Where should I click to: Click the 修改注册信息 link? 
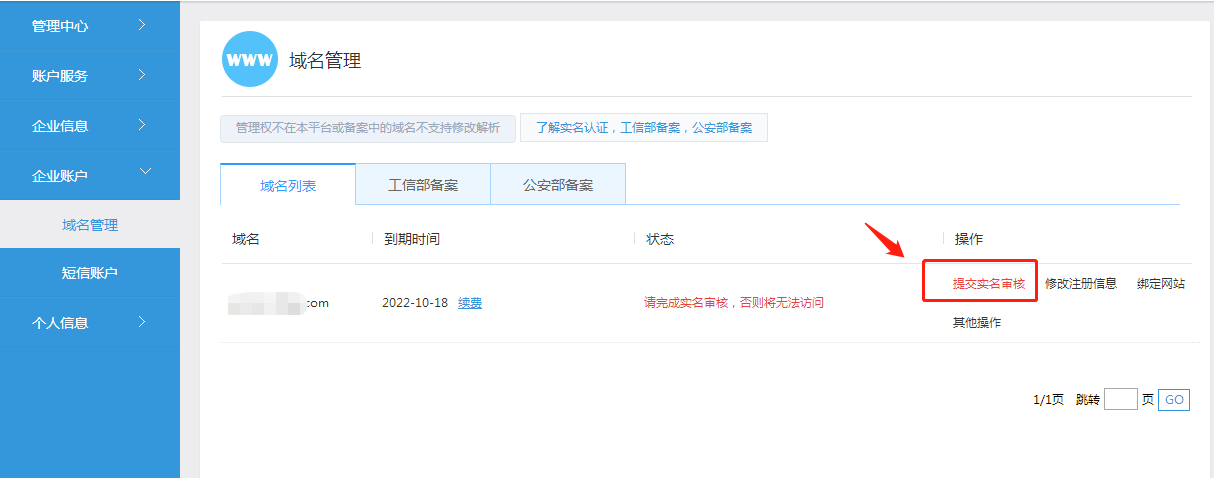tap(1081, 284)
